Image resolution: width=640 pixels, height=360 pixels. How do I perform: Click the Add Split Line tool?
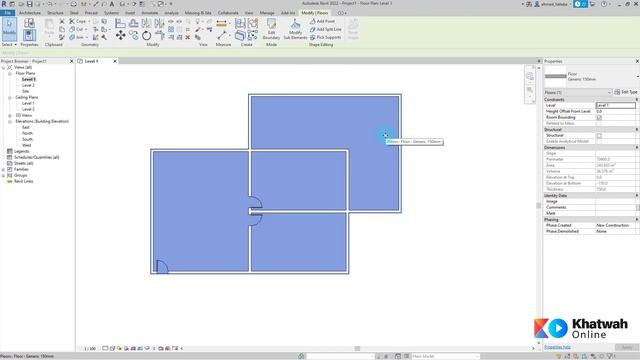point(325,29)
